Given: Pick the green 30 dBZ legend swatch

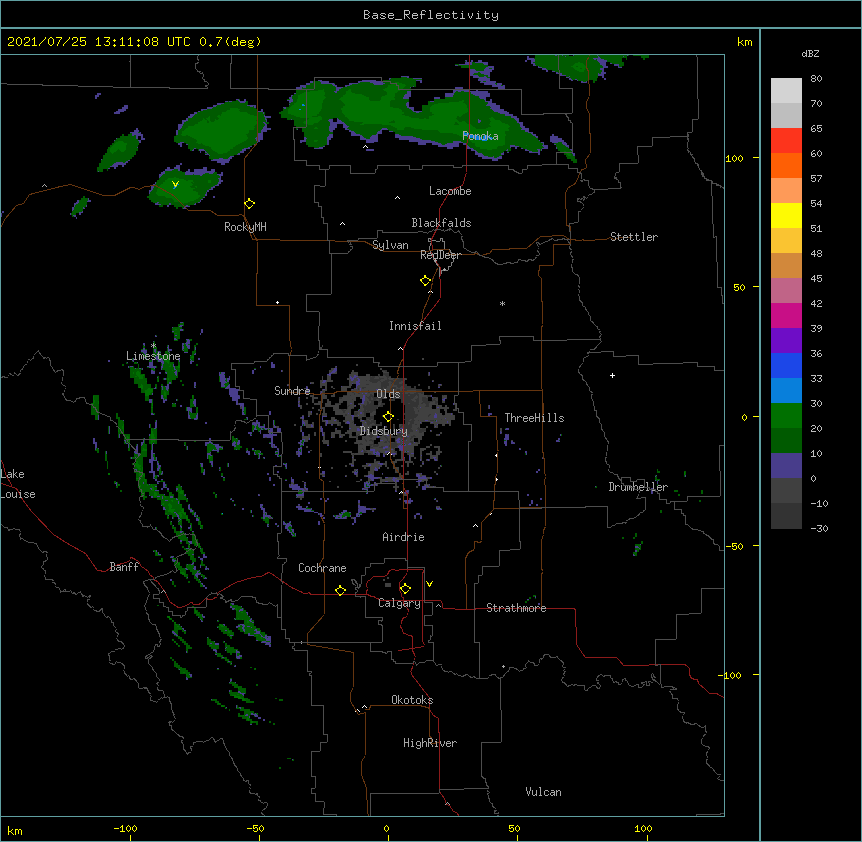Looking at the screenshot, I should pos(786,416).
